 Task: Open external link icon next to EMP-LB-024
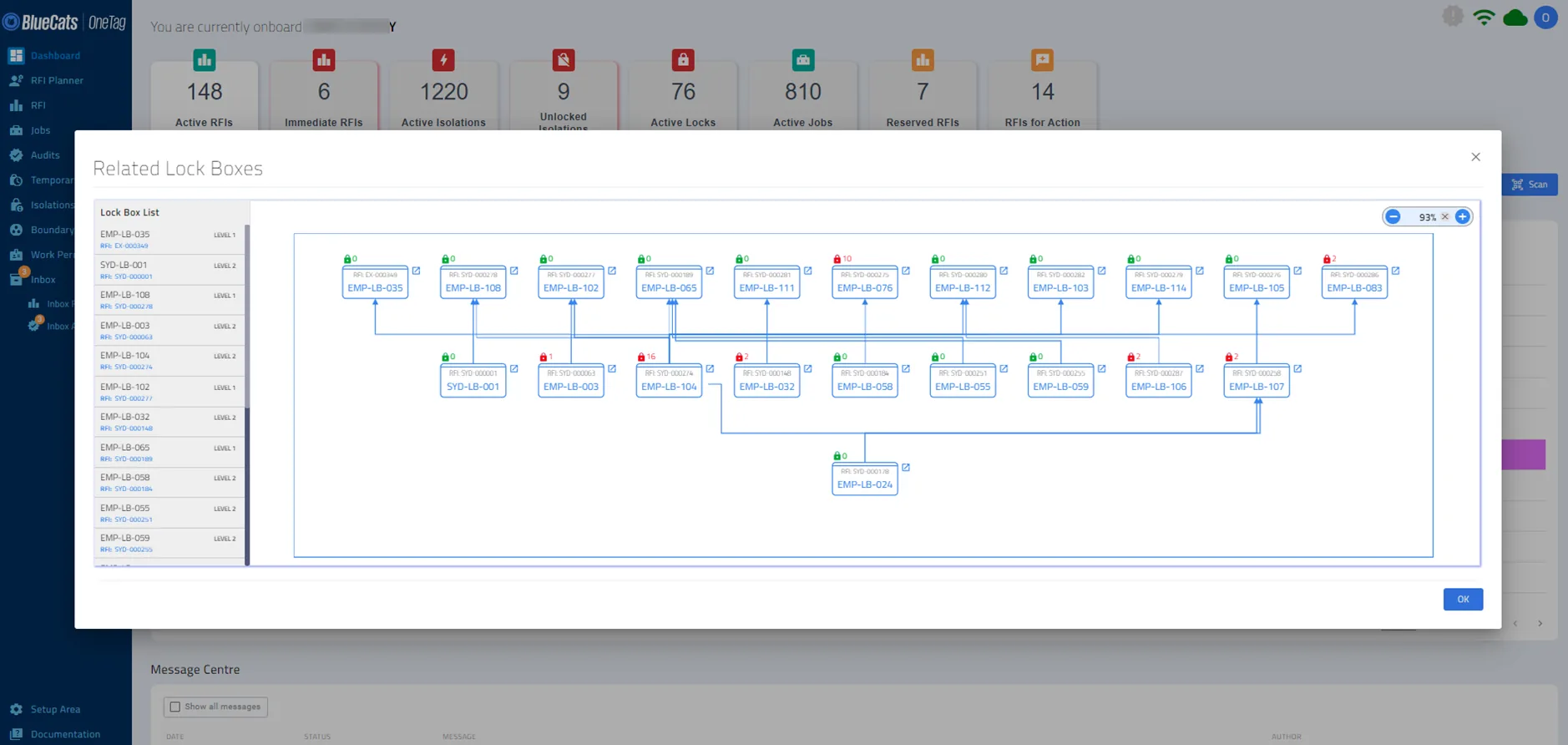click(906, 467)
